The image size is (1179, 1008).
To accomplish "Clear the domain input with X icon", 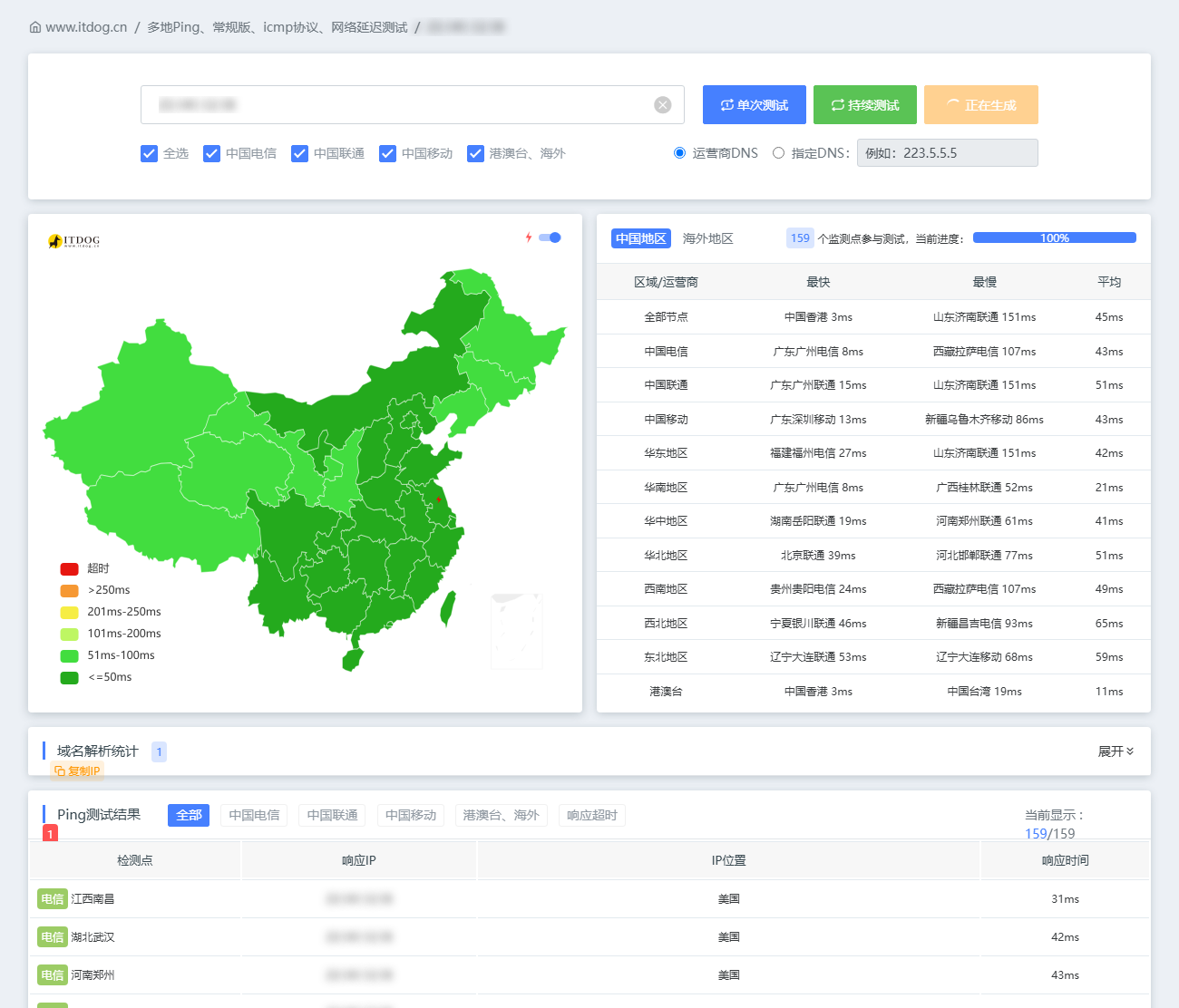I will 663,105.
